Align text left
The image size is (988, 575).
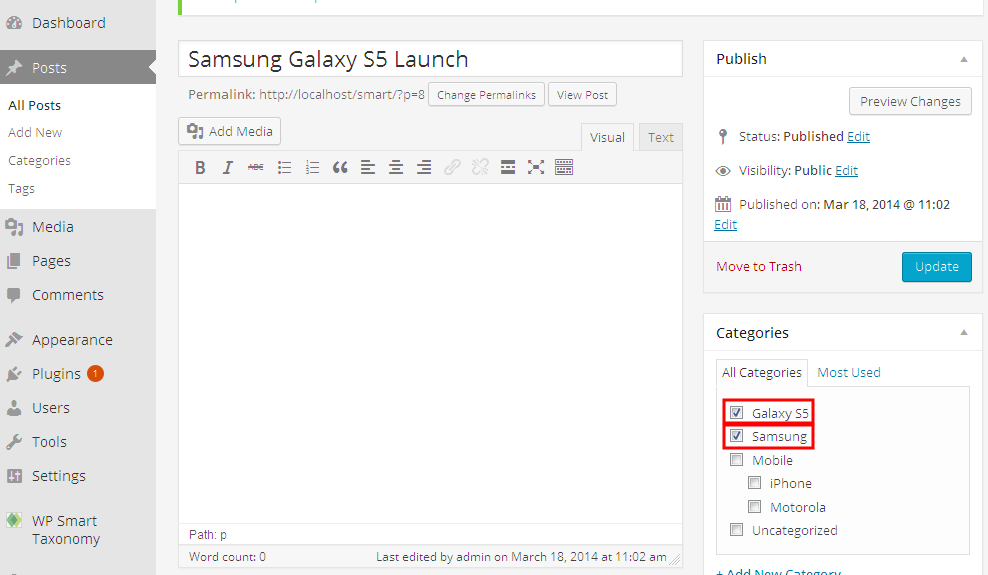(x=368, y=168)
